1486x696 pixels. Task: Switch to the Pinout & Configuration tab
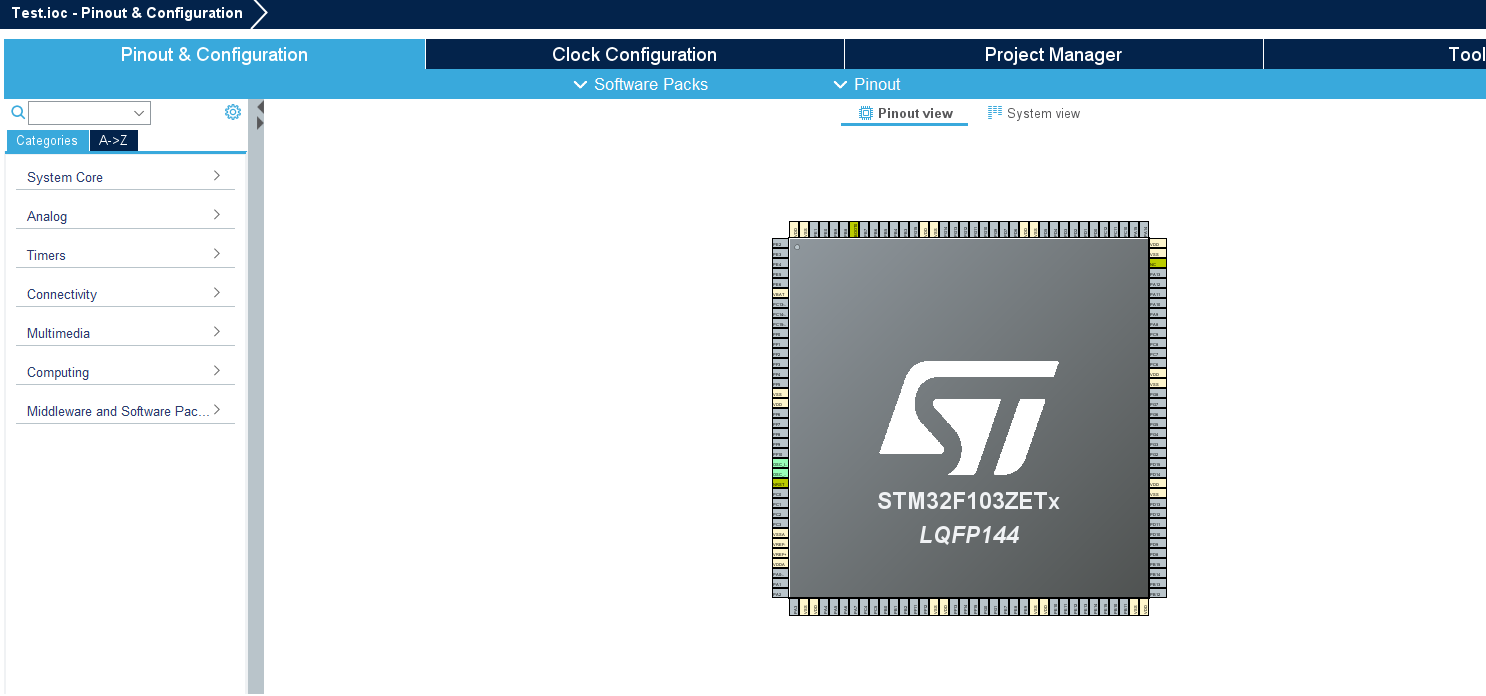click(x=214, y=54)
